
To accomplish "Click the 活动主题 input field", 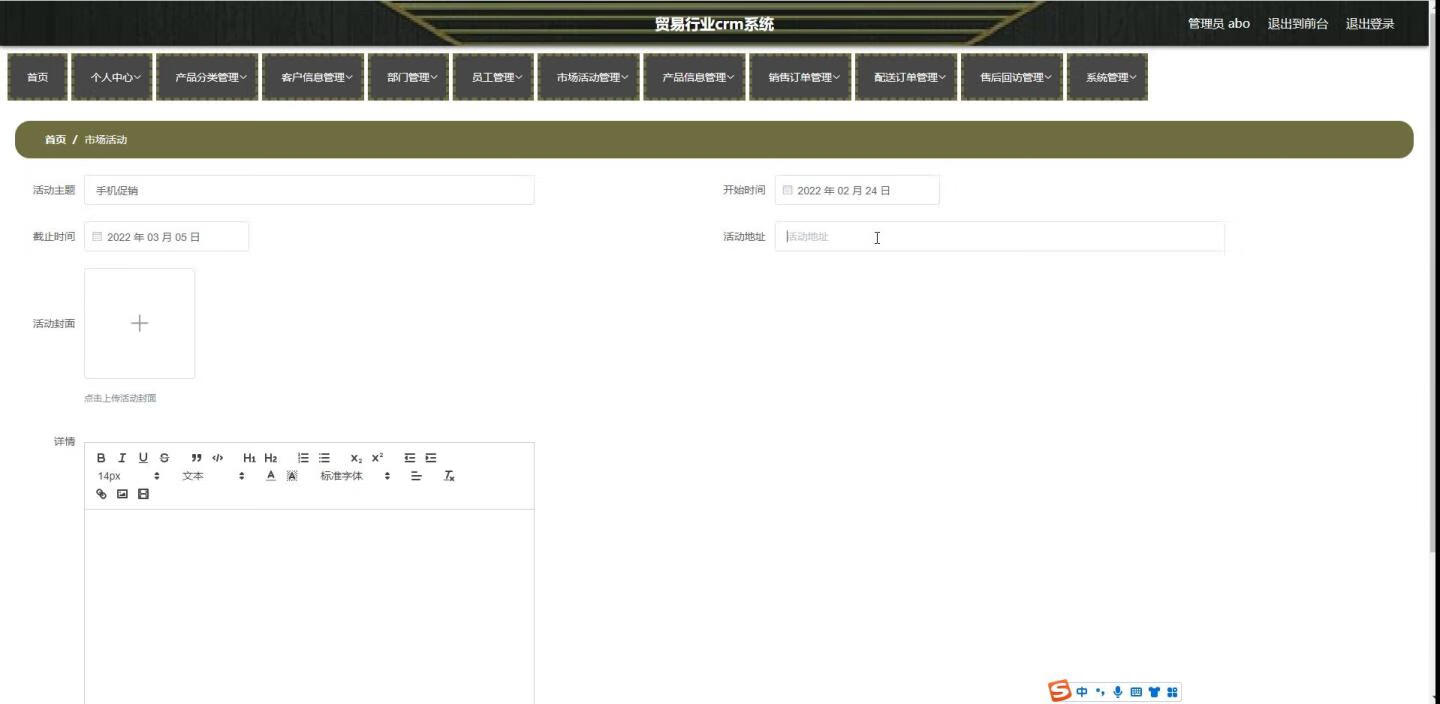I will coord(309,190).
